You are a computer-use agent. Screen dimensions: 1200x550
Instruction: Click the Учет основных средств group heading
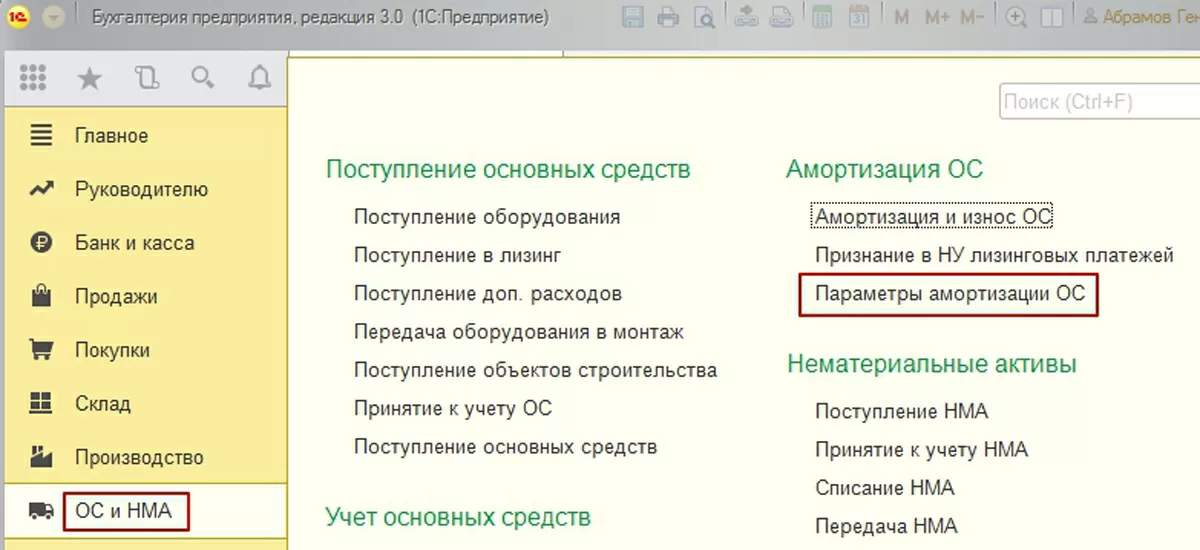tap(458, 517)
